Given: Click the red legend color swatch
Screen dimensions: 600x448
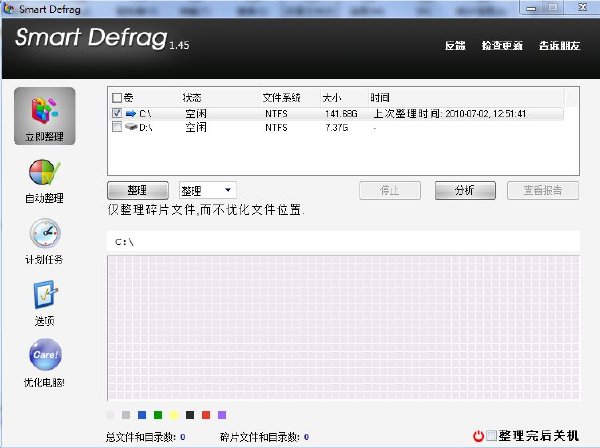Looking at the screenshot, I should tap(206, 415).
